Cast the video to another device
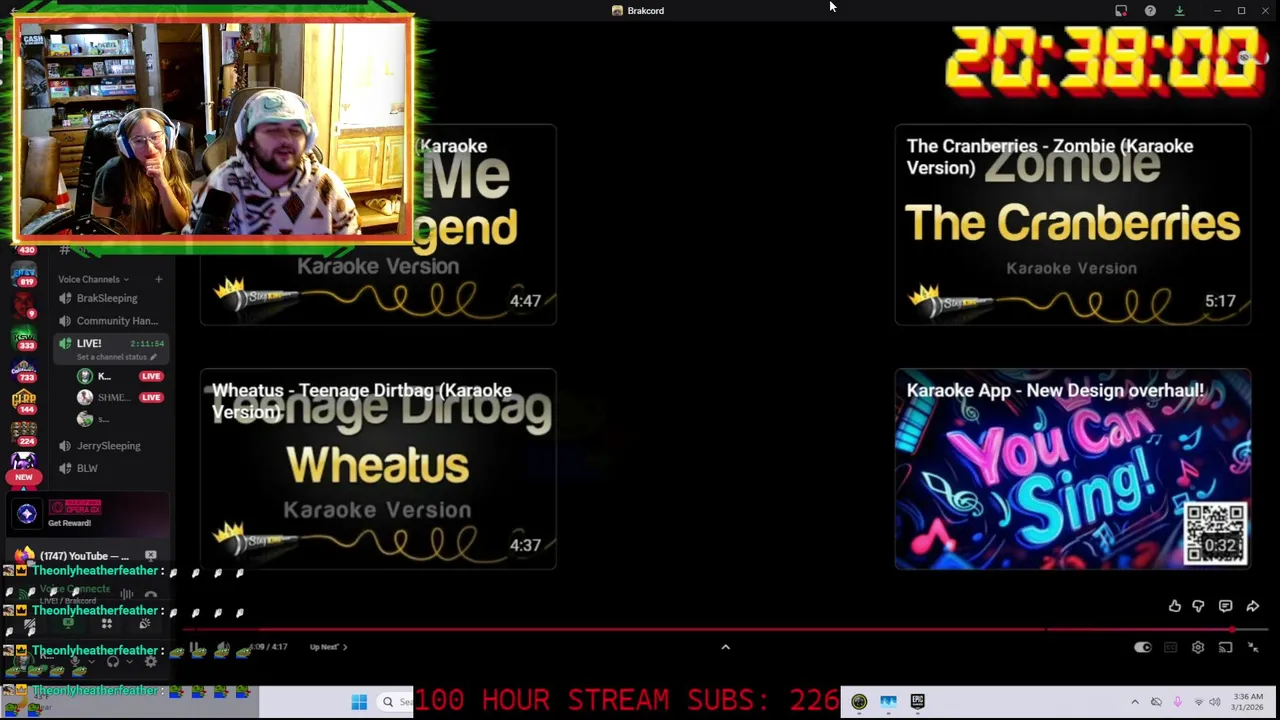This screenshot has width=1280, height=720. [x=1225, y=647]
